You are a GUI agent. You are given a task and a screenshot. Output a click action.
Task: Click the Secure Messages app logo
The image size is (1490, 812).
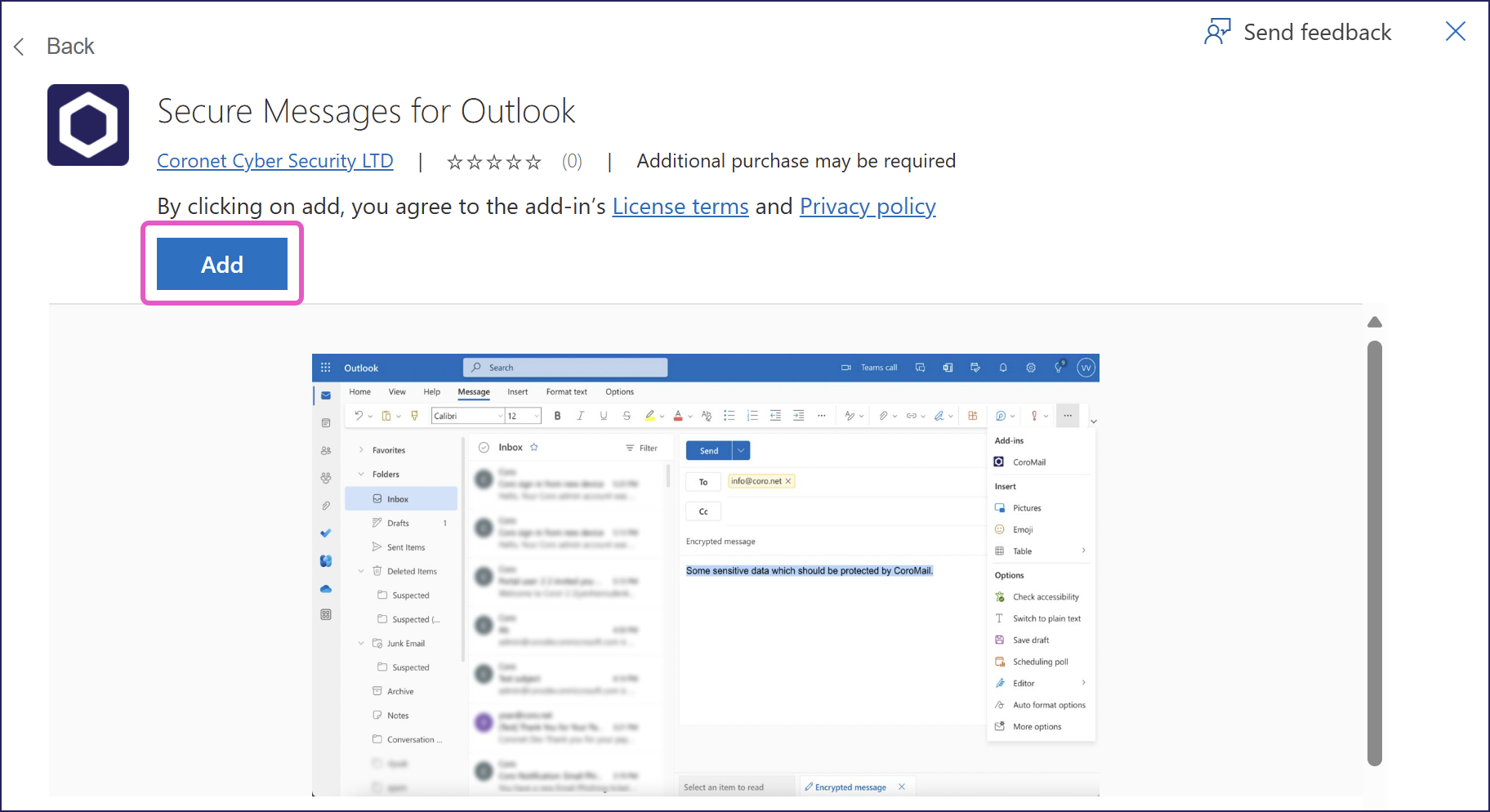click(x=88, y=125)
